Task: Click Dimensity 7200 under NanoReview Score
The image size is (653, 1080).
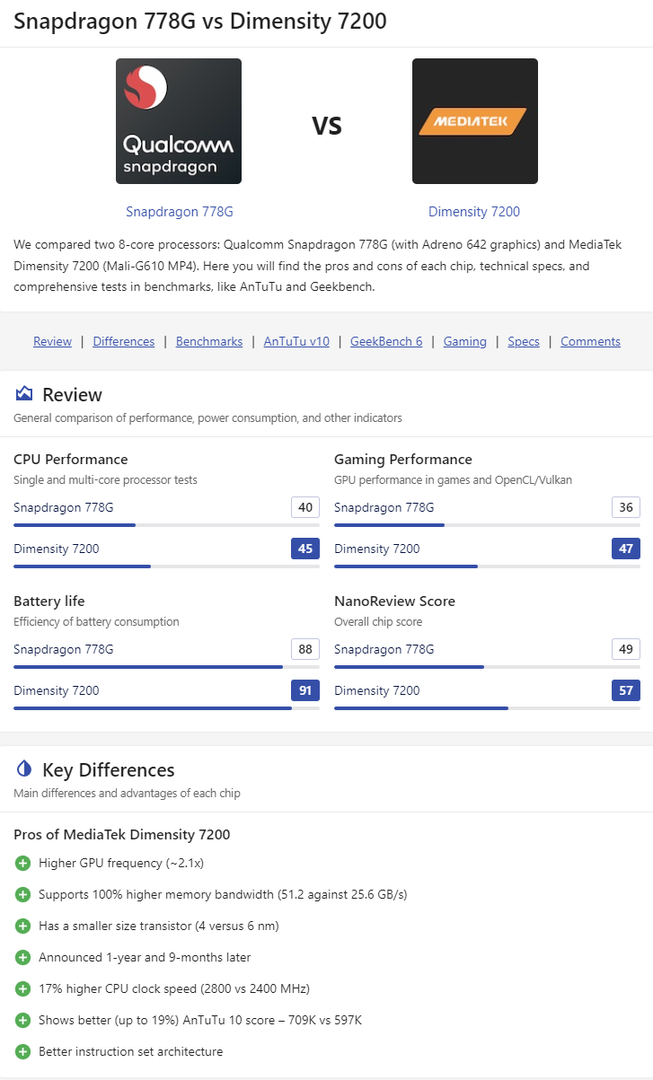Action: point(377,691)
